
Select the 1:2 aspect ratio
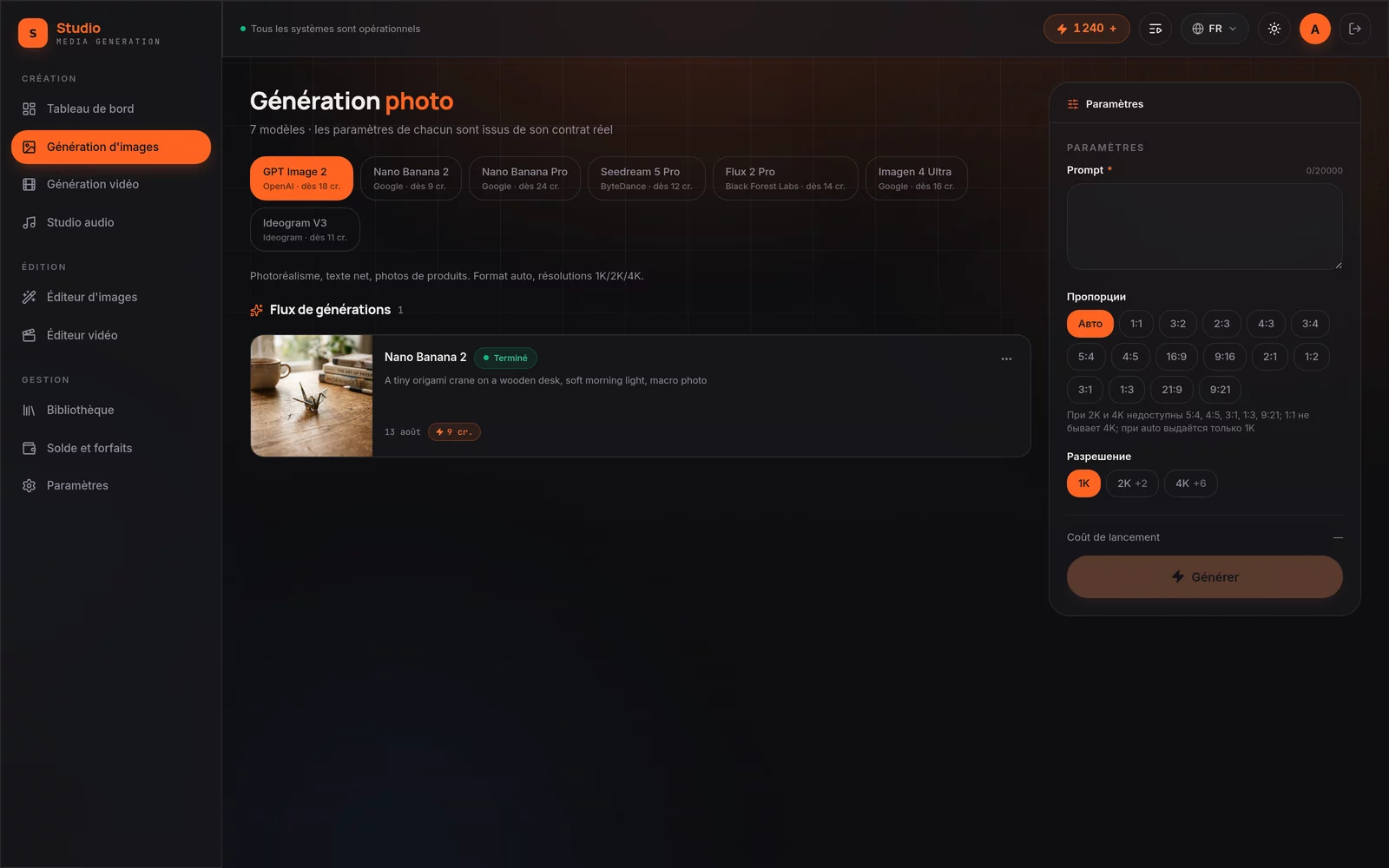pyautogui.click(x=1311, y=357)
